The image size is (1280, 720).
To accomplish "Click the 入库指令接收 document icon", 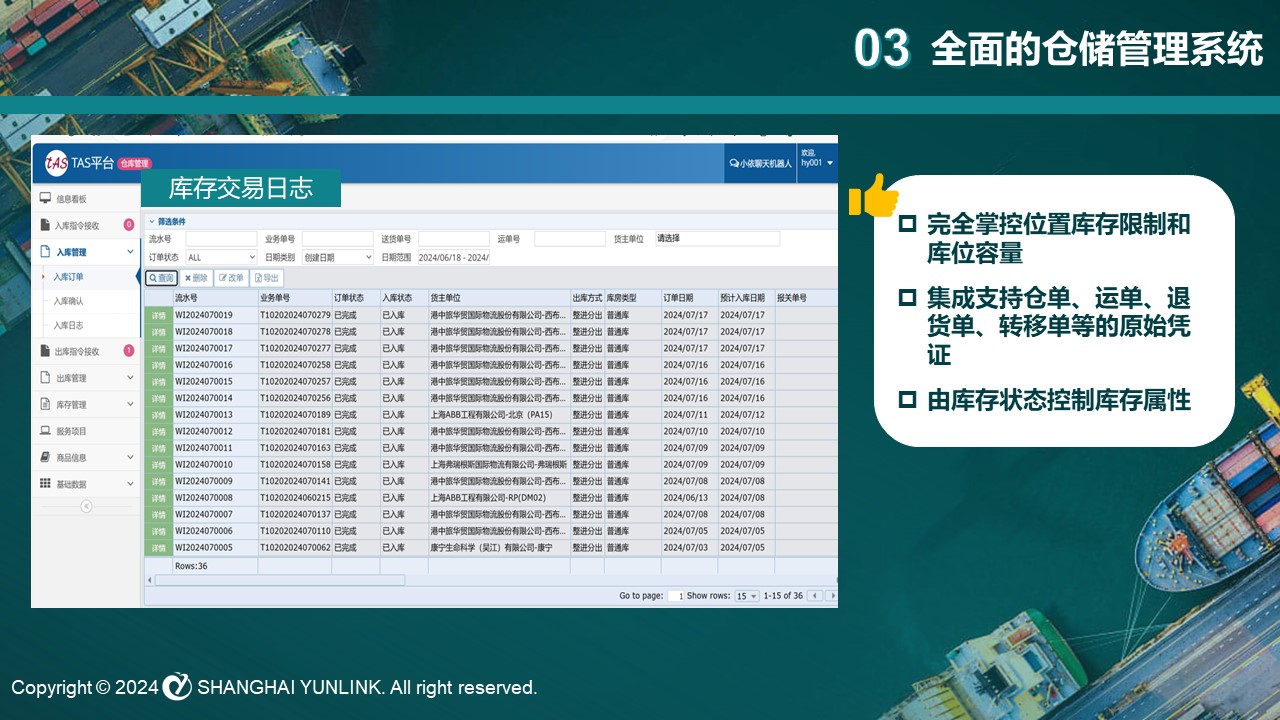I will point(45,225).
